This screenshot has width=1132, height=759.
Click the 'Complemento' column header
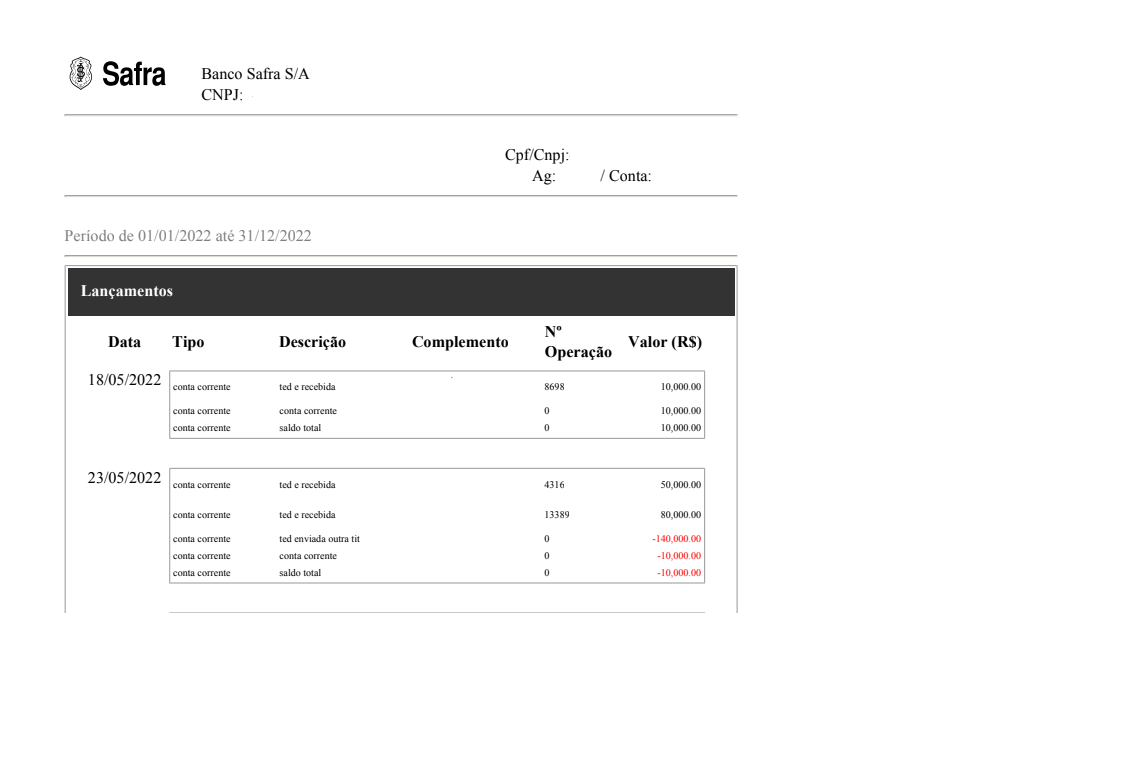pyautogui.click(x=460, y=342)
